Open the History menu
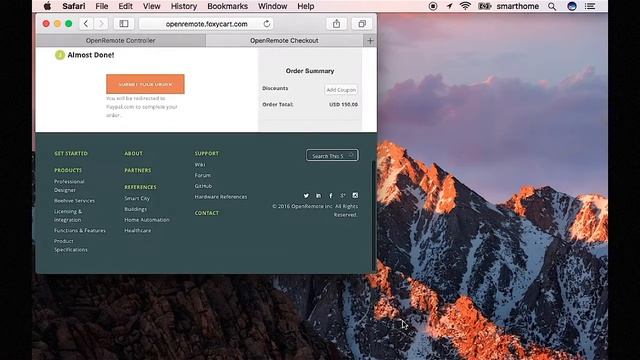The image size is (640, 360). 184,6
